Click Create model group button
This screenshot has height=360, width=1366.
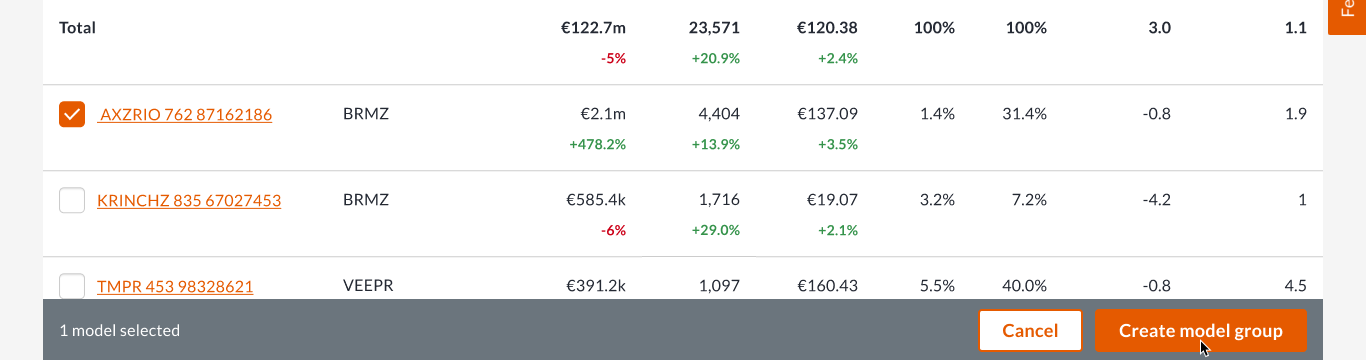tap(1201, 331)
